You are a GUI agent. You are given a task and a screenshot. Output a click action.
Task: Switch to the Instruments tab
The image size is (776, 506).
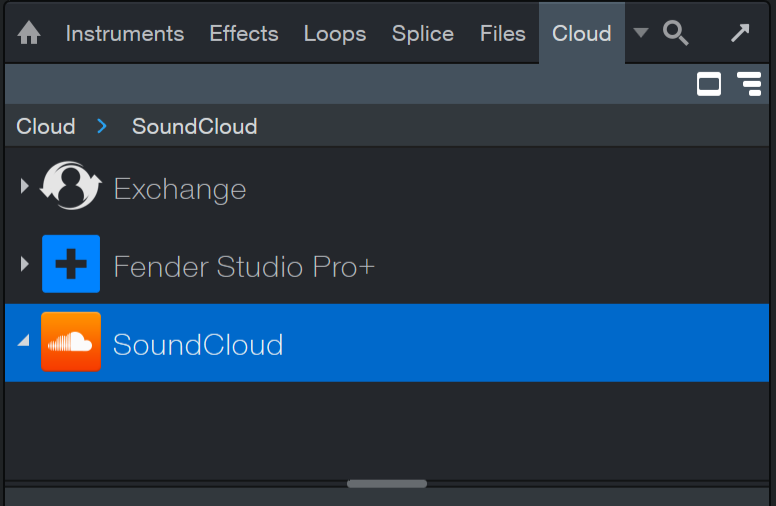[x=125, y=34]
